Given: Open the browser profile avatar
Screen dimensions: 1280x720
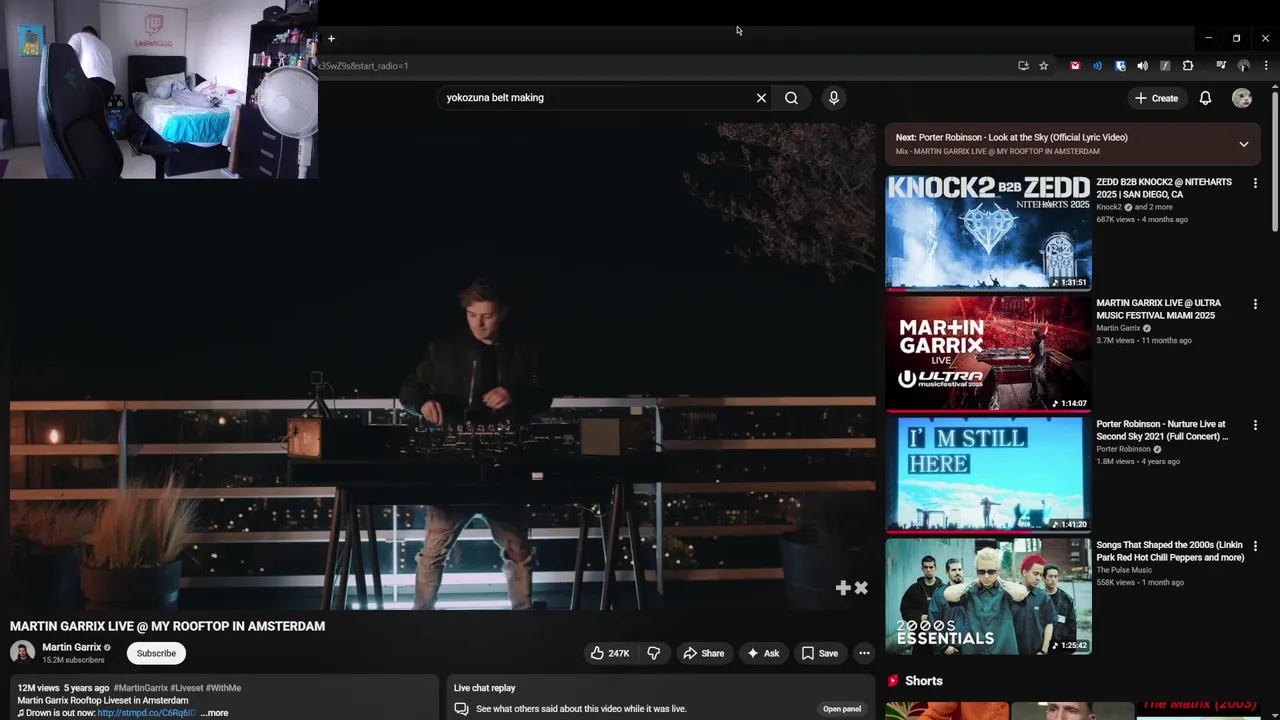Looking at the screenshot, I should click(x=1243, y=66).
